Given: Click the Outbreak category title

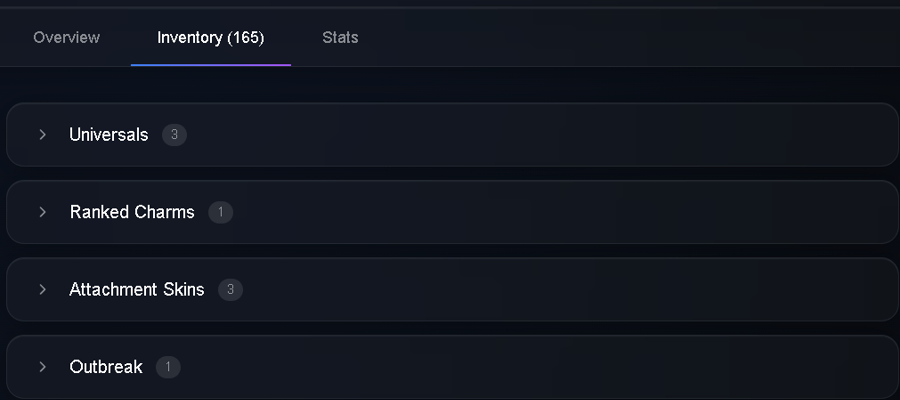Looking at the screenshot, I should 106,367.
